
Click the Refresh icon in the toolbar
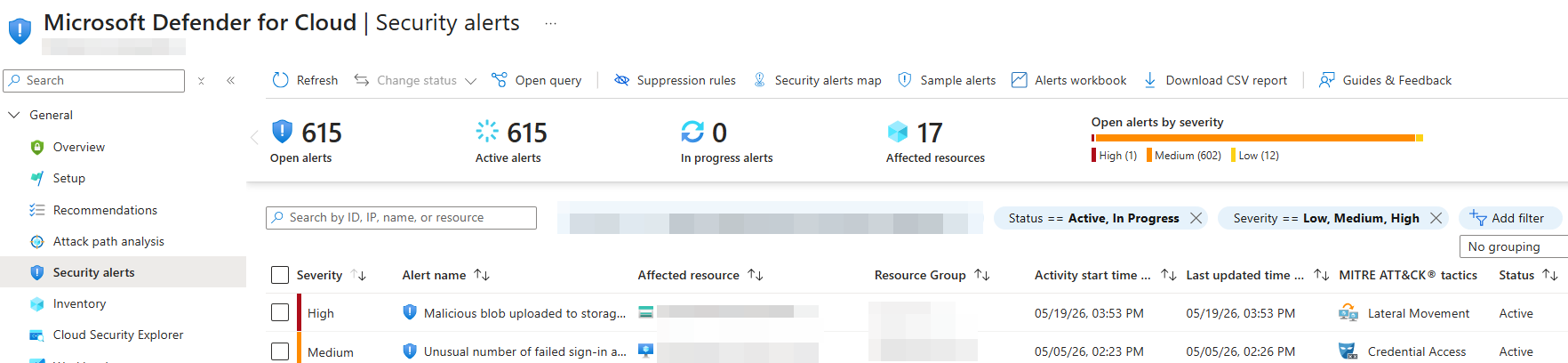(x=281, y=80)
